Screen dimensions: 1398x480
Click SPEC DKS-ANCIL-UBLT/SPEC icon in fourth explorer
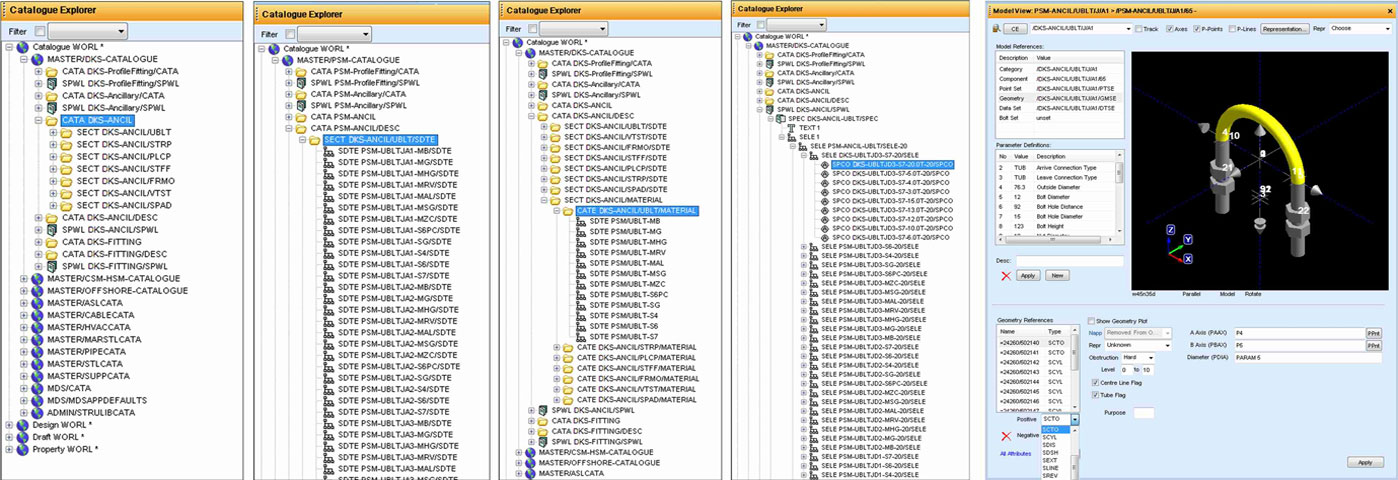(x=781, y=118)
